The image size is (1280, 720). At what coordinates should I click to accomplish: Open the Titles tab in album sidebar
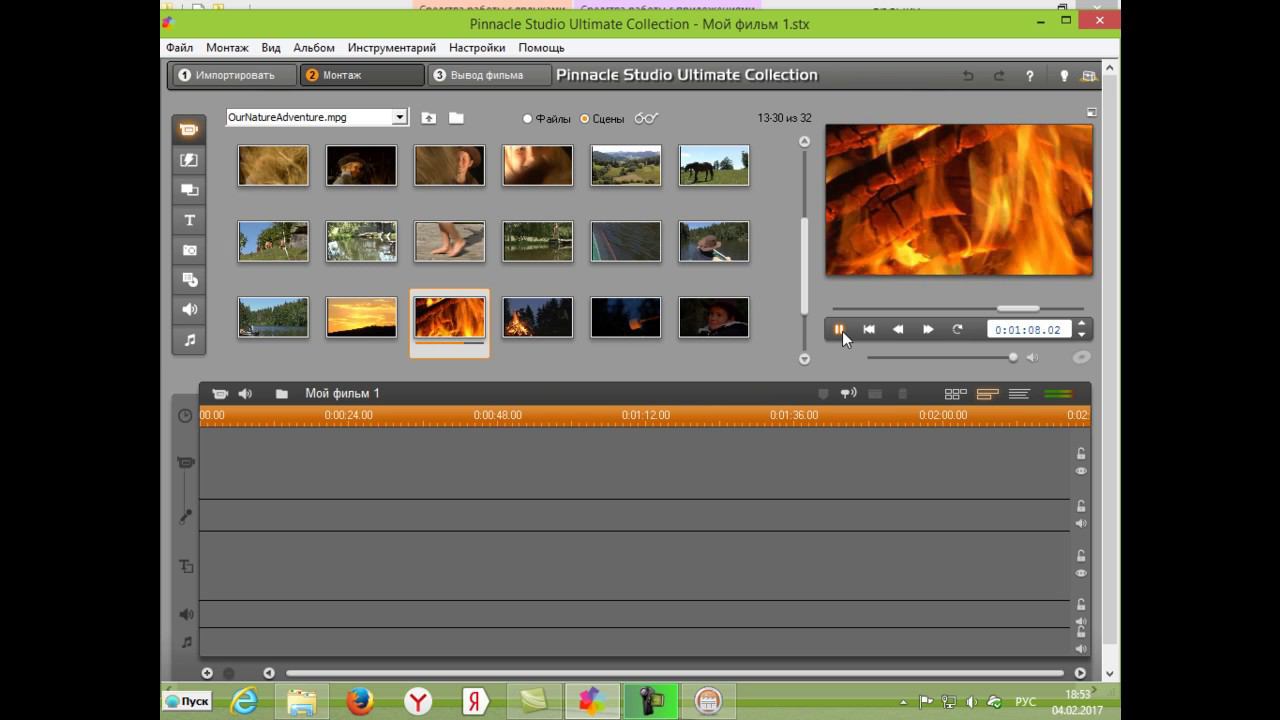click(x=189, y=220)
